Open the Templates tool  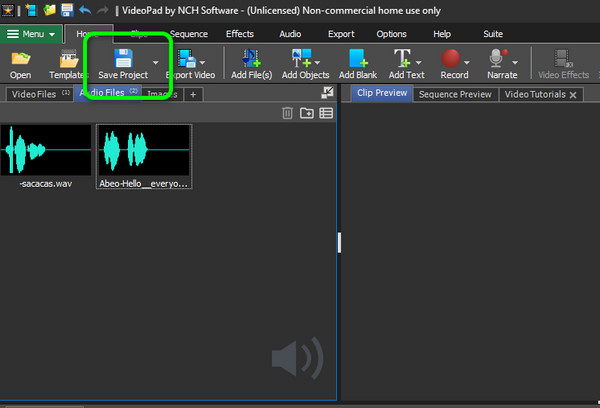click(x=68, y=64)
